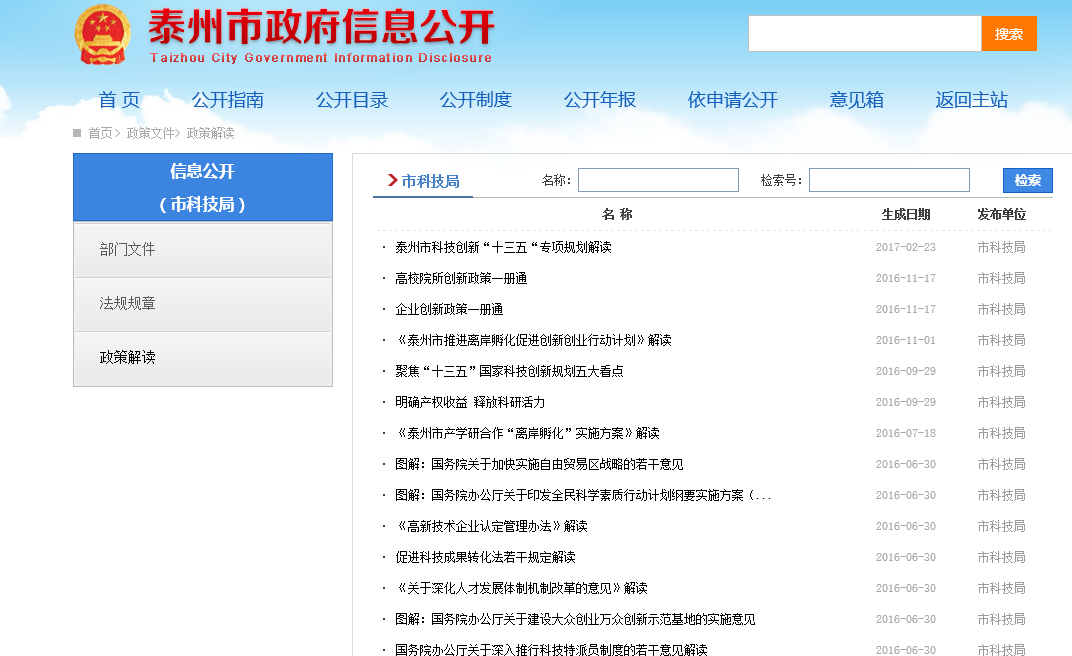Click the 政策文件 breadcrumb link
Image resolution: width=1072 pixels, height=656 pixels.
(x=150, y=133)
